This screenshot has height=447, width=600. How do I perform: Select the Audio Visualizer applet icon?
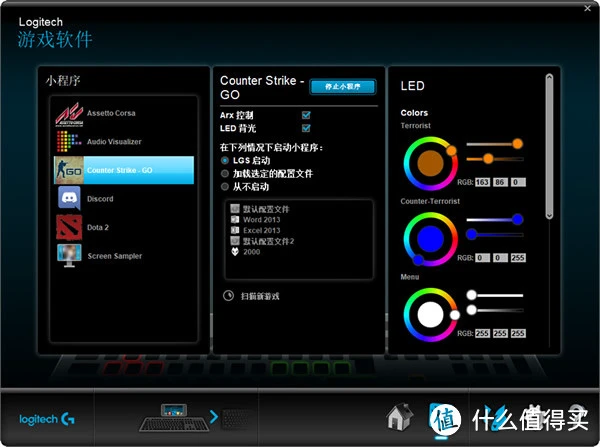69,142
